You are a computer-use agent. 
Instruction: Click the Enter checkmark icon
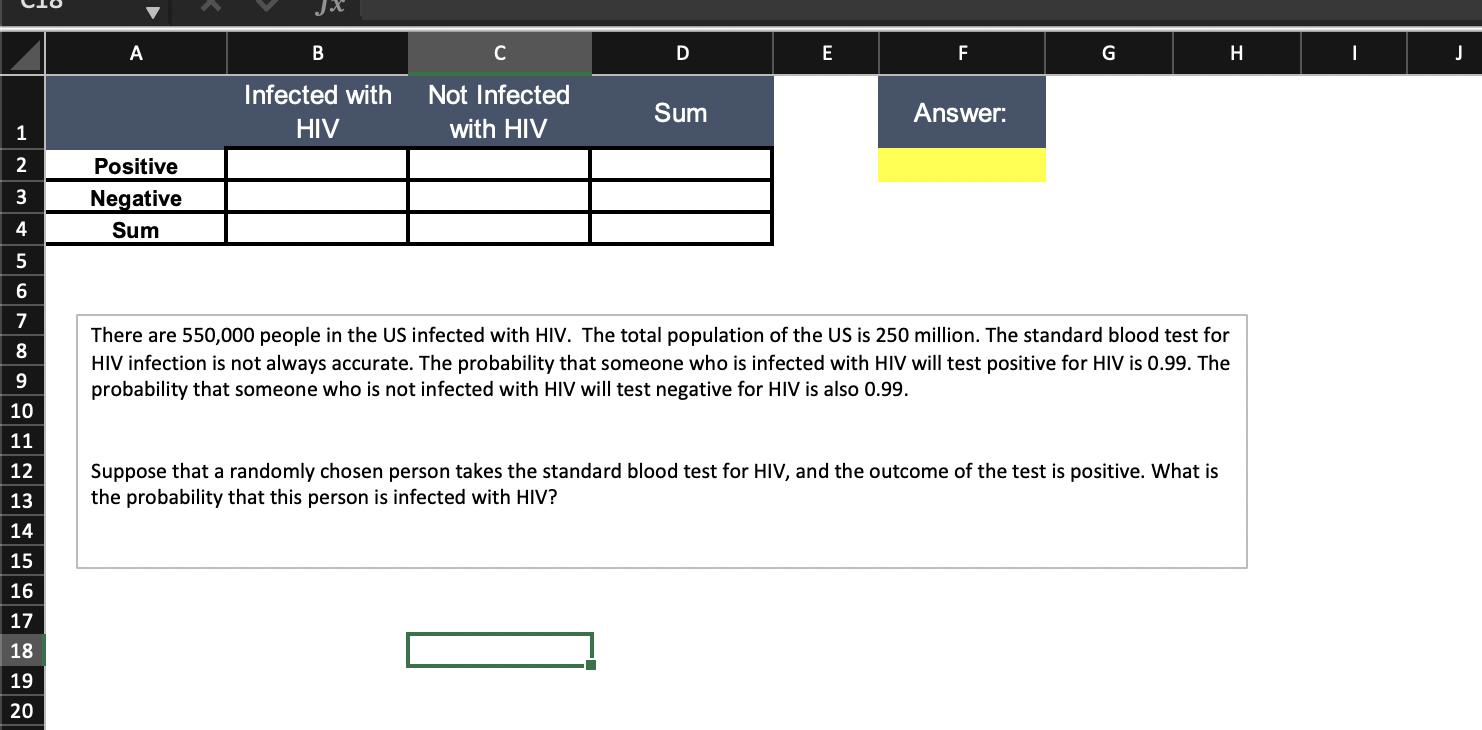click(x=265, y=7)
